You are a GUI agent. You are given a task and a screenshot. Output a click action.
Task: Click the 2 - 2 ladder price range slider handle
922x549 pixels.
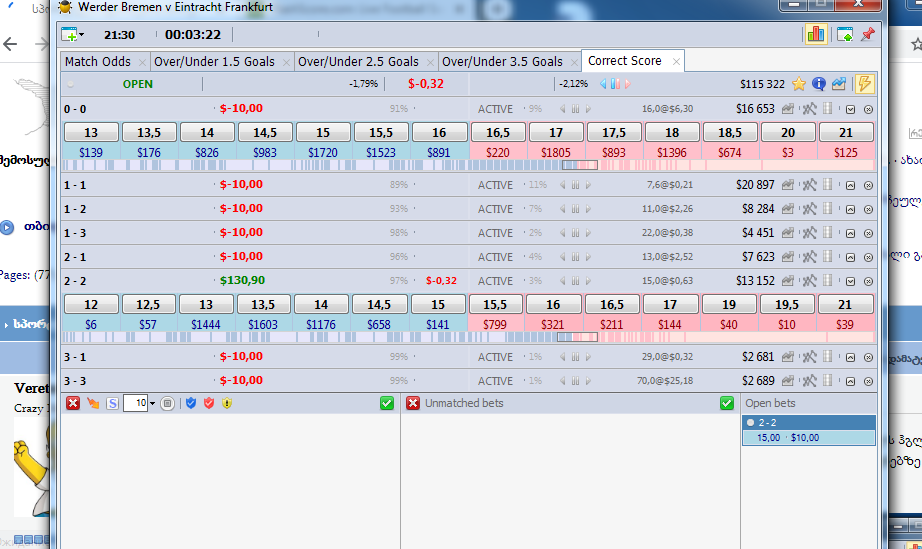point(577,337)
